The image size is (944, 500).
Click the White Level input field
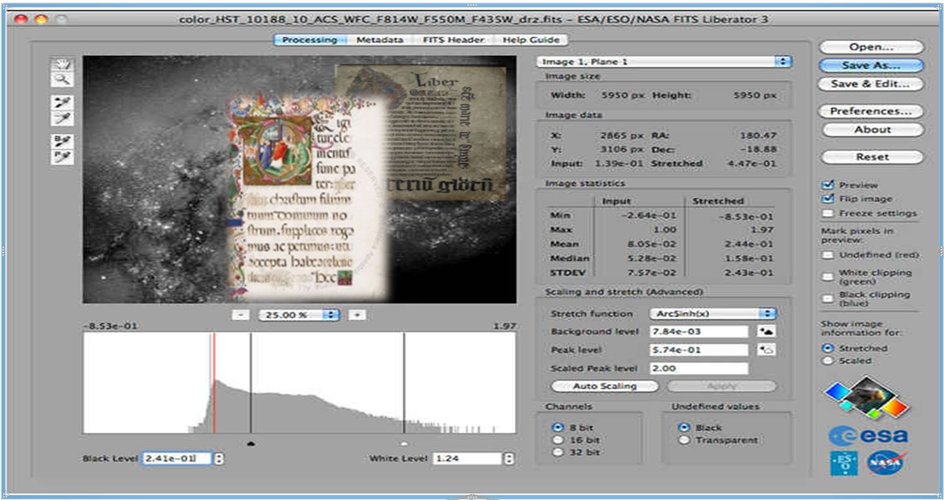(467, 459)
